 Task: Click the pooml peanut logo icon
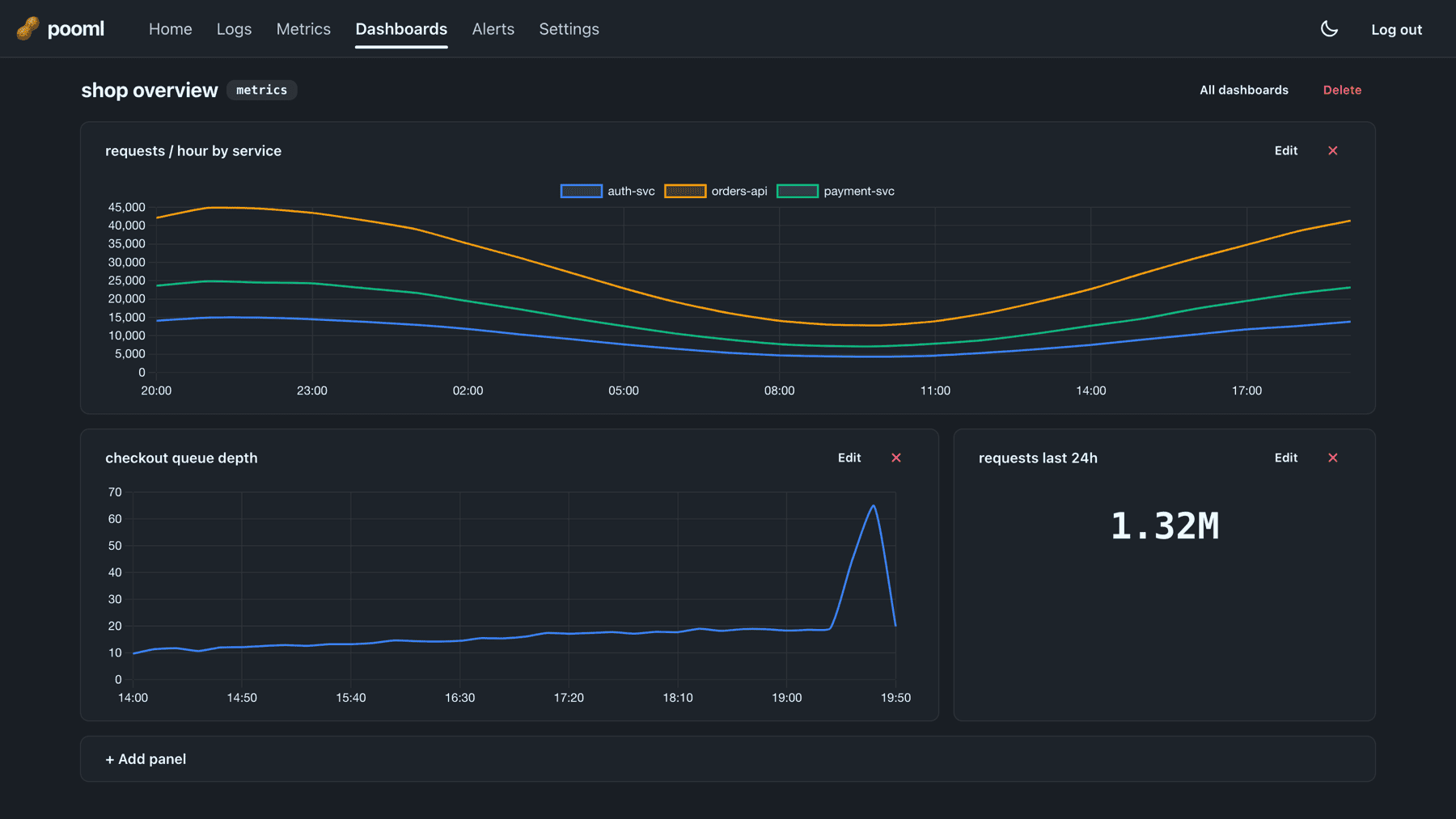point(28,29)
